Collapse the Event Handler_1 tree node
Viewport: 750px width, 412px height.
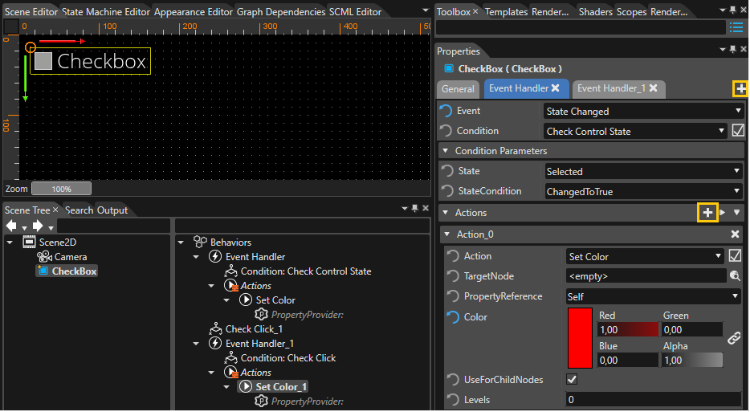point(196,344)
